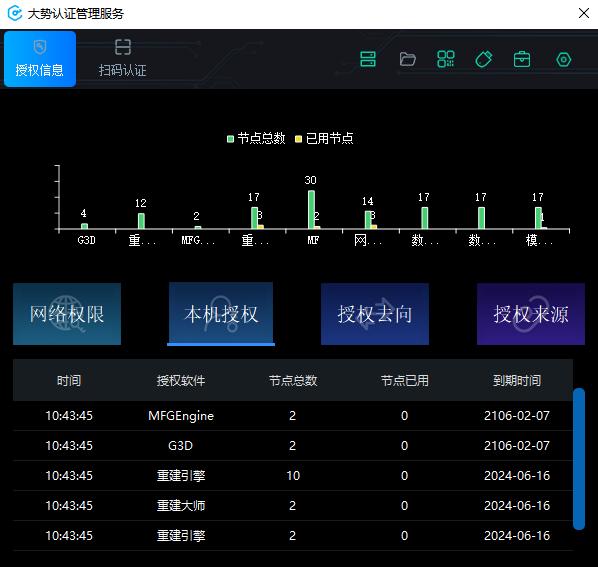Viewport: 598px width, 567px height.
Task: Click the G3D bar in chart
Action: pos(84,226)
